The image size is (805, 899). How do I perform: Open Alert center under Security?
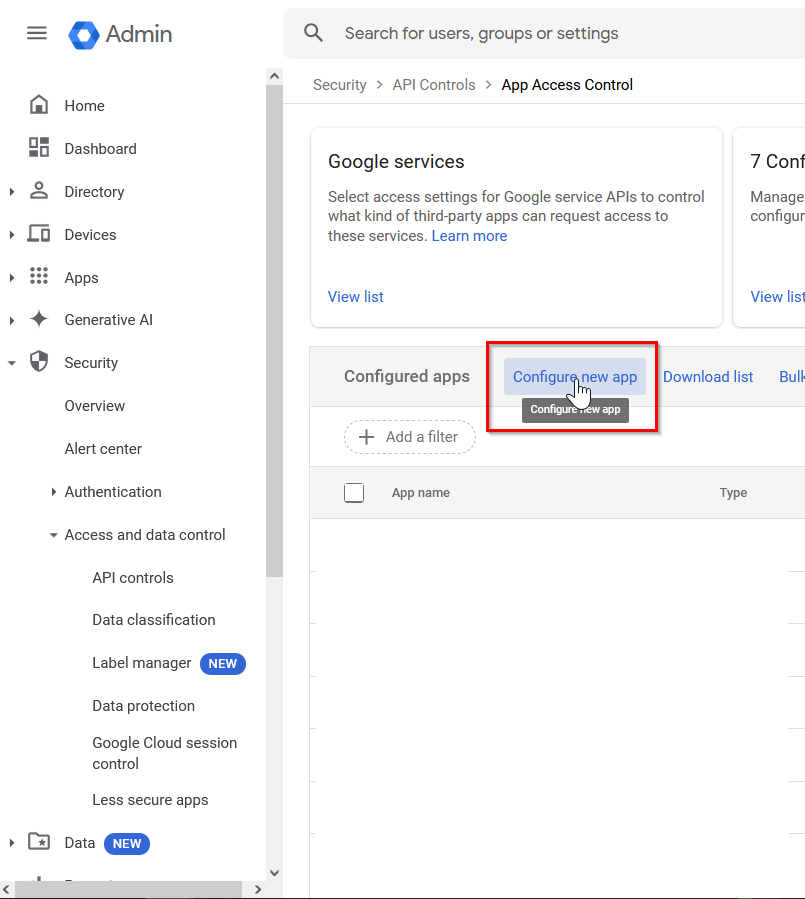click(103, 449)
